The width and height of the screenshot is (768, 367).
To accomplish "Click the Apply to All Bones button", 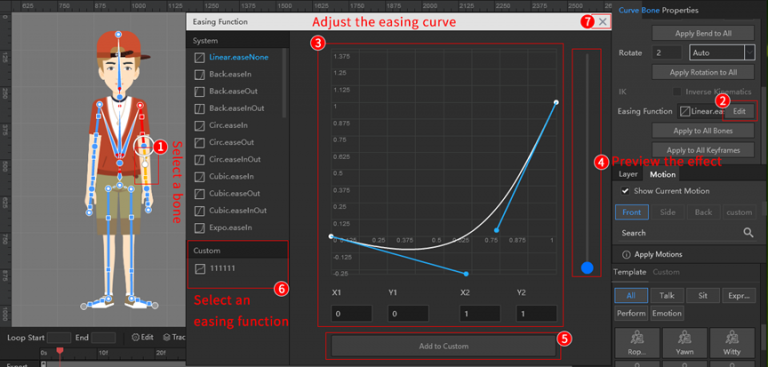I will coord(703,131).
